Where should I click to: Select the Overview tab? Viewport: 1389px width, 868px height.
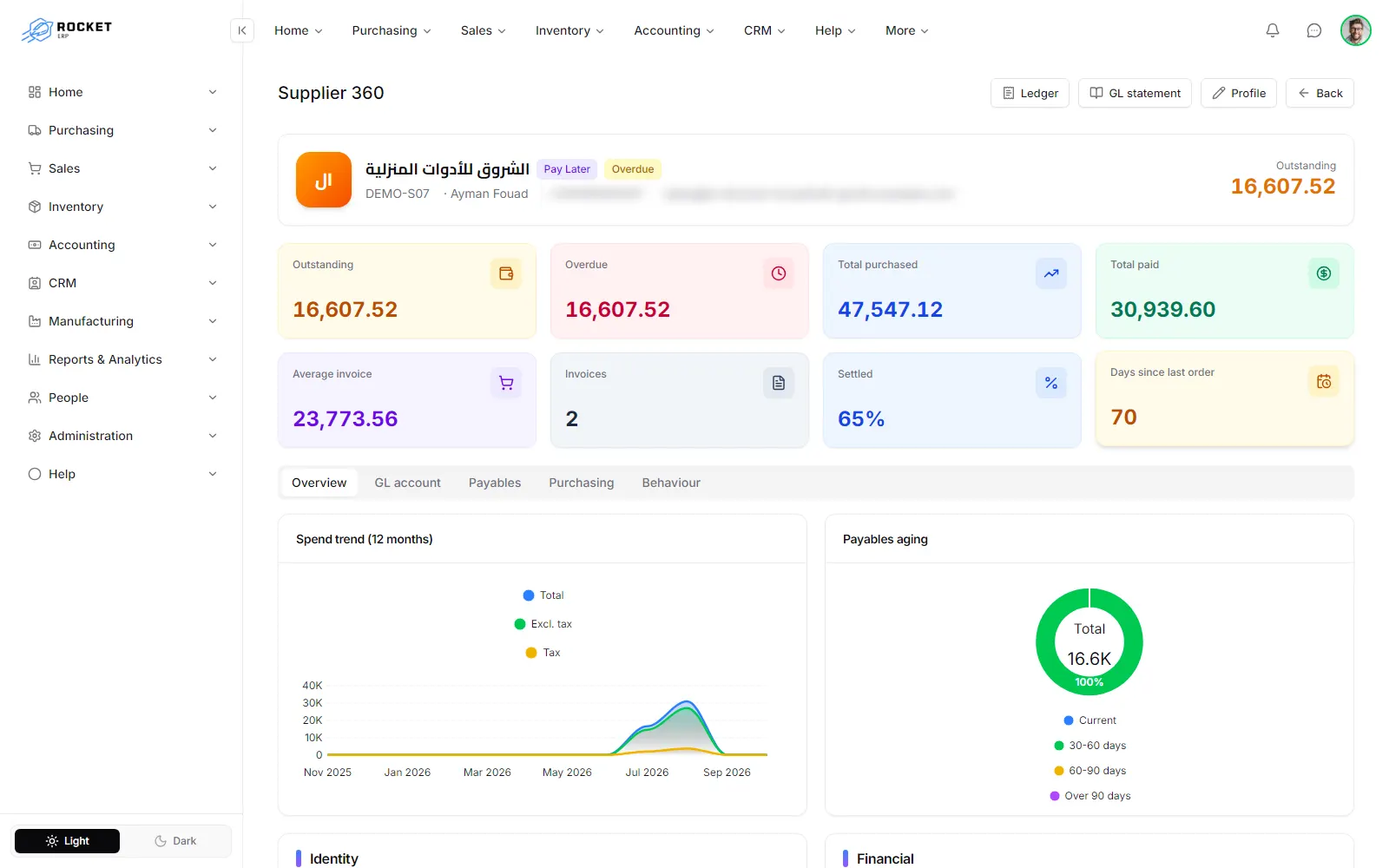pos(319,483)
